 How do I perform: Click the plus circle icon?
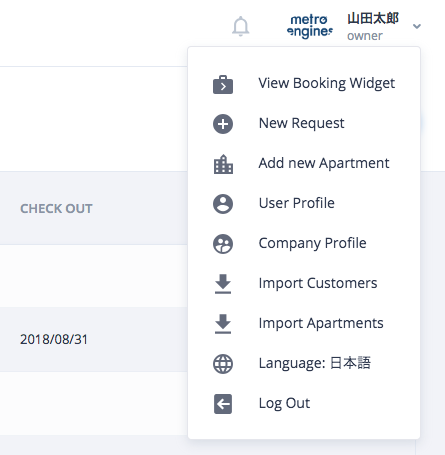click(223, 124)
